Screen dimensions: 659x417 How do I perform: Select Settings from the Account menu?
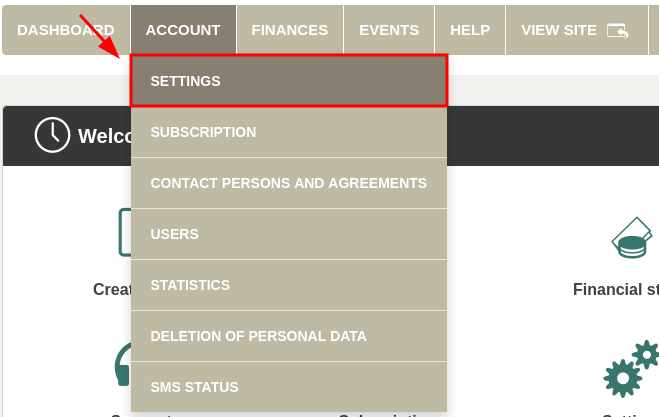(288, 81)
